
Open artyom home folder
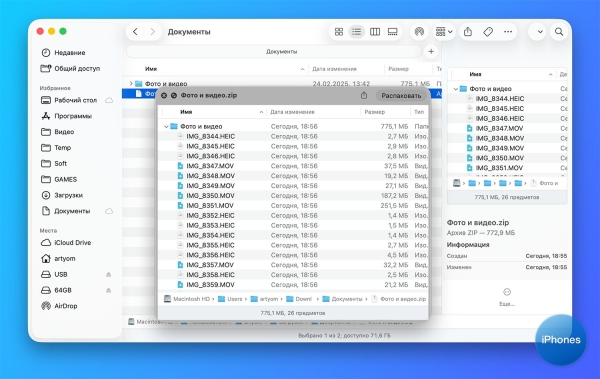click(x=64, y=258)
